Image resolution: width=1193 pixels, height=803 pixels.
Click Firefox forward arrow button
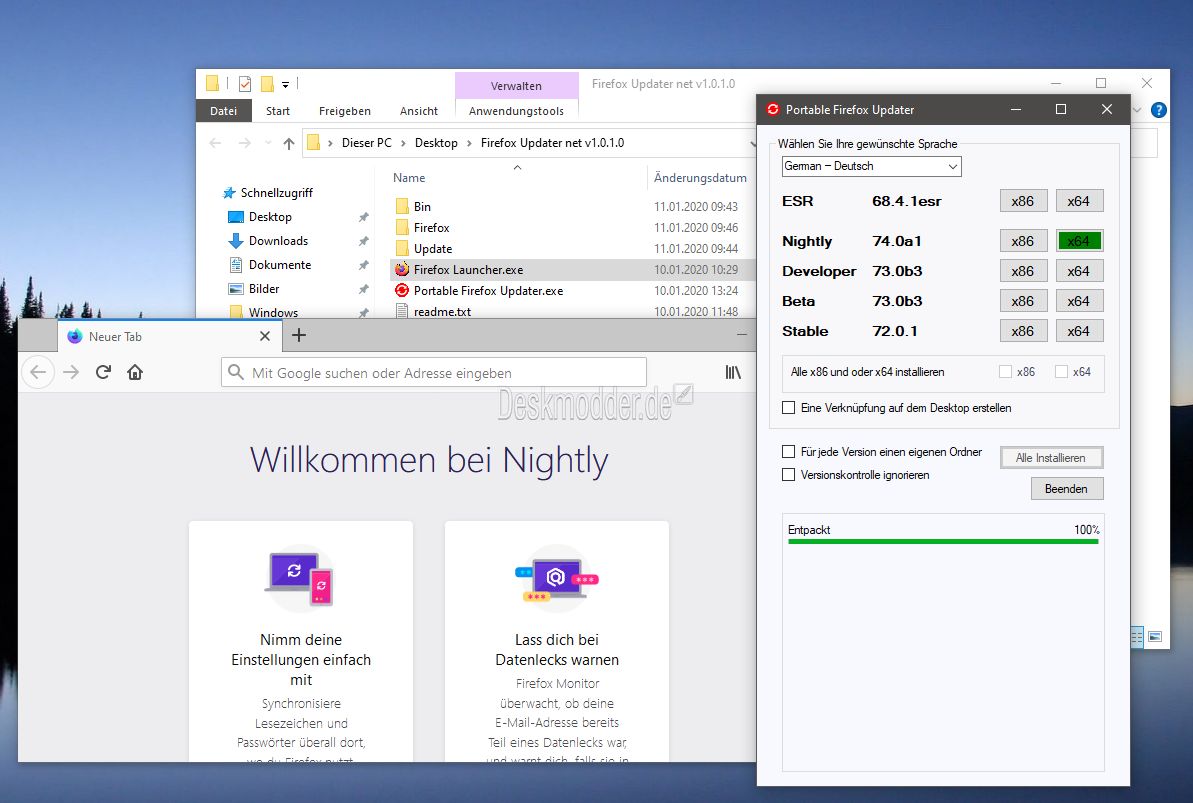pyautogui.click(x=71, y=372)
